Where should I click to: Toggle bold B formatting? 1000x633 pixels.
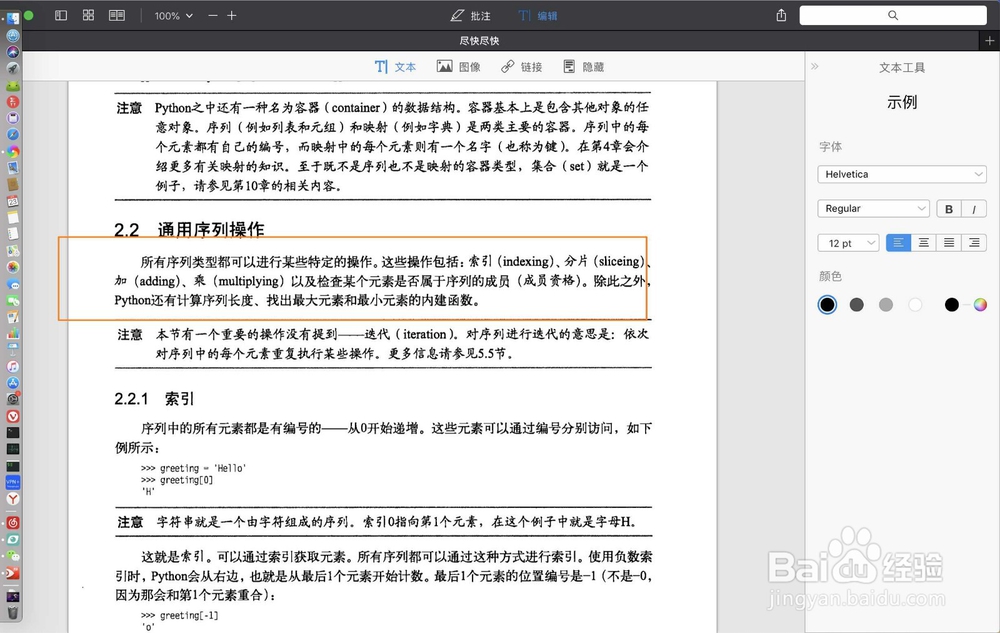[949, 209]
